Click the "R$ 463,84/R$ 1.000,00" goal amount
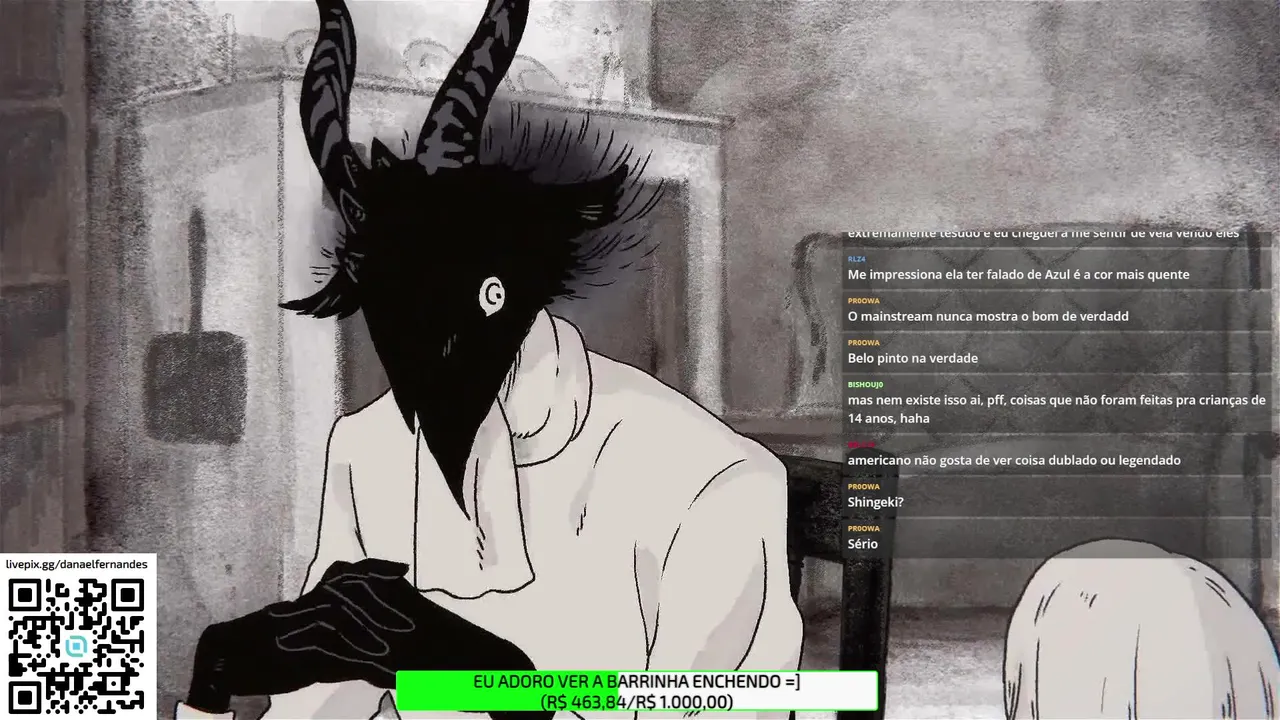The image size is (1280, 720). tap(637, 702)
